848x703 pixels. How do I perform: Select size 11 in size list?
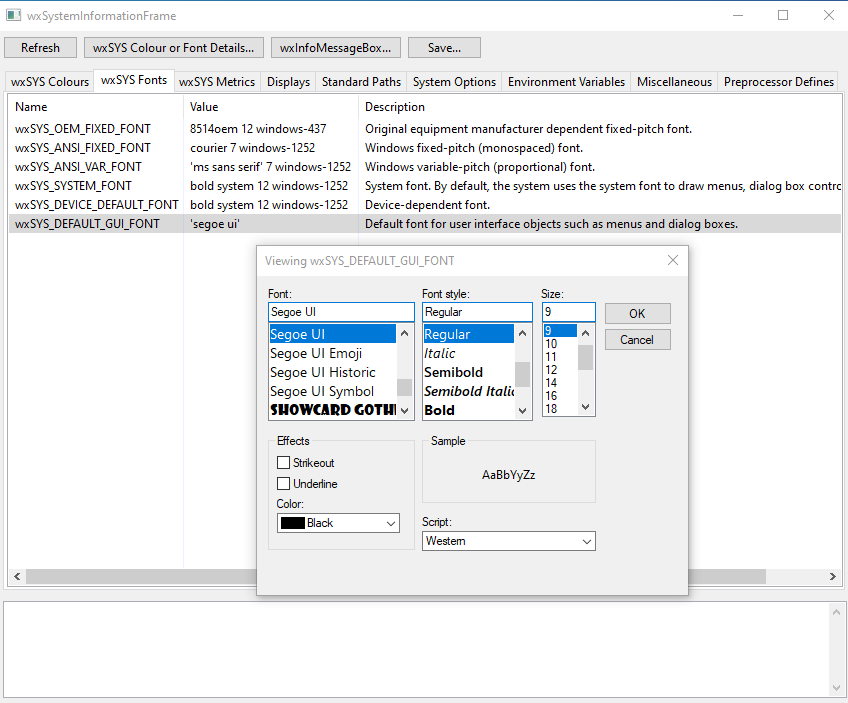pos(560,356)
